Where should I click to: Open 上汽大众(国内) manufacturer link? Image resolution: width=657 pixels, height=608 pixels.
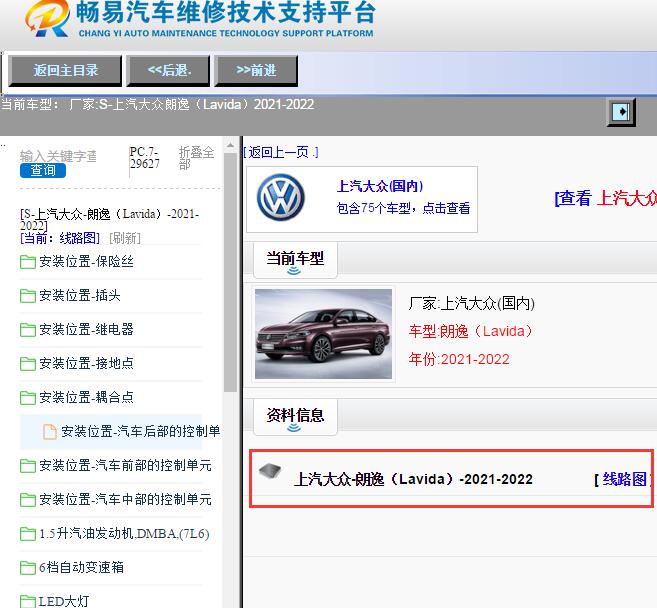tap(380, 186)
